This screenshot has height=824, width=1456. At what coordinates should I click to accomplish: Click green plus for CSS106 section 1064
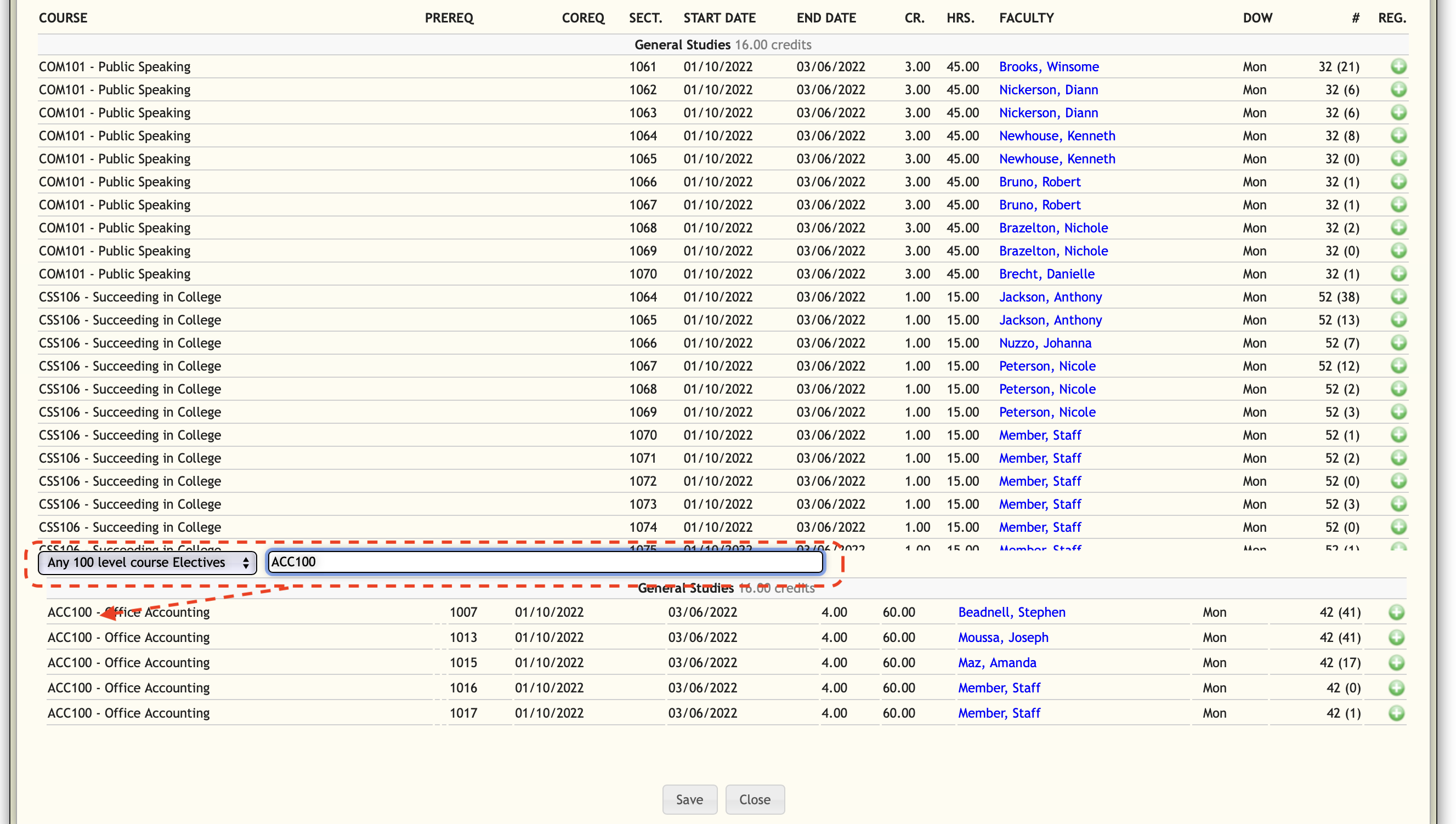point(1398,297)
